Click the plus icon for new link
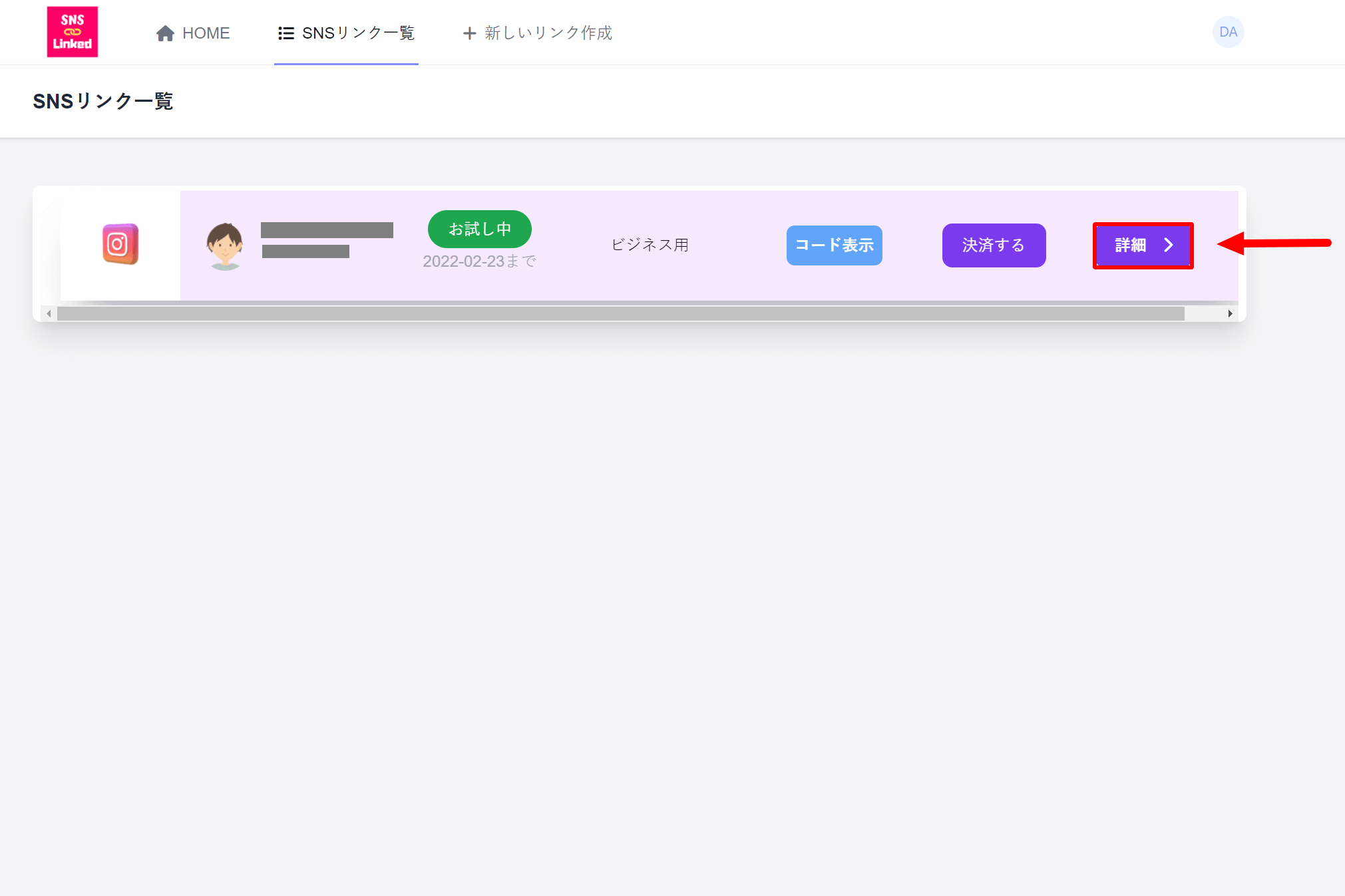This screenshot has width=1345, height=896. [469, 33]
